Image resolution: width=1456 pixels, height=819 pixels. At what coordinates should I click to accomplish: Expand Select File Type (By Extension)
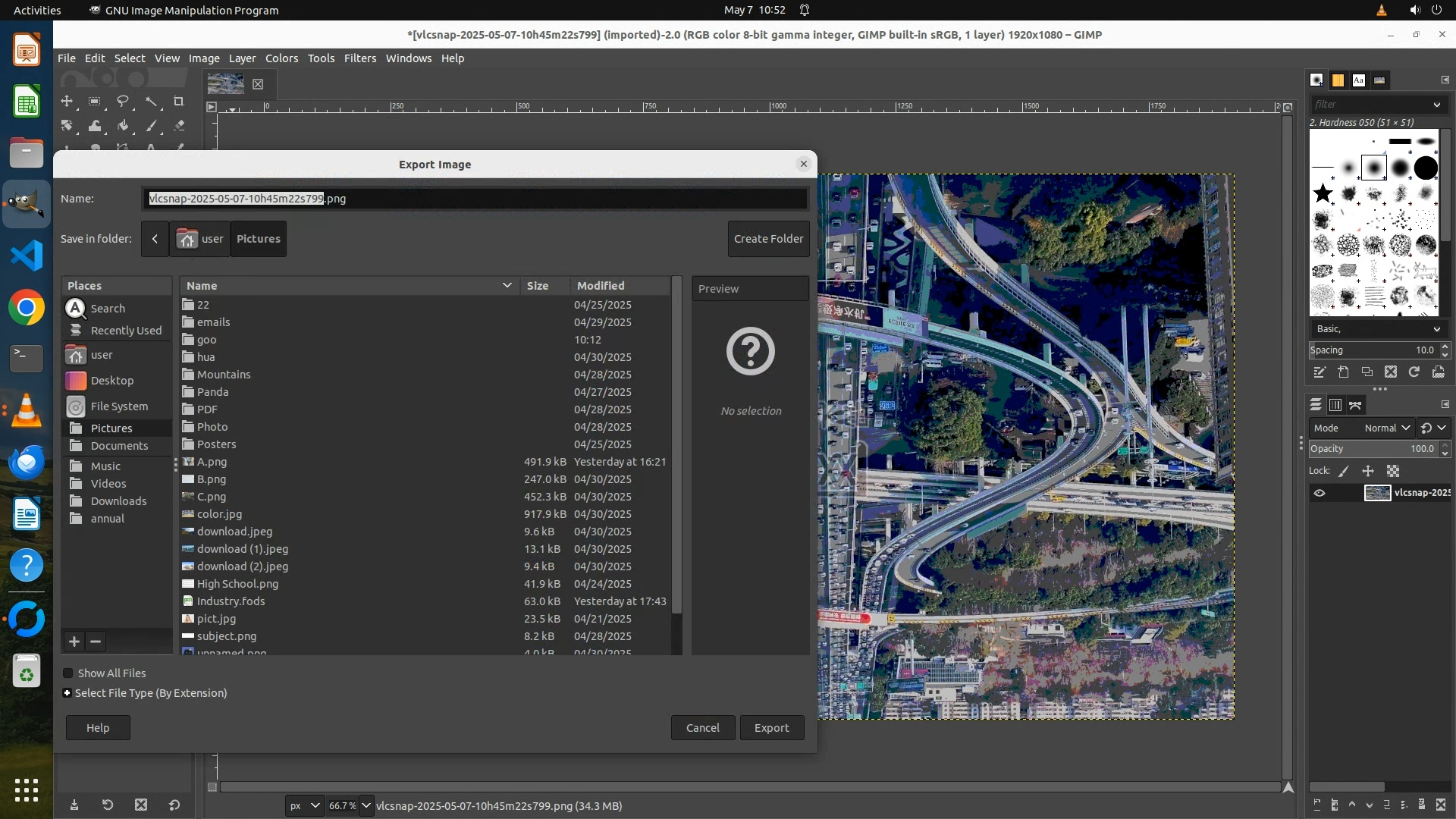tap(67, 693)
